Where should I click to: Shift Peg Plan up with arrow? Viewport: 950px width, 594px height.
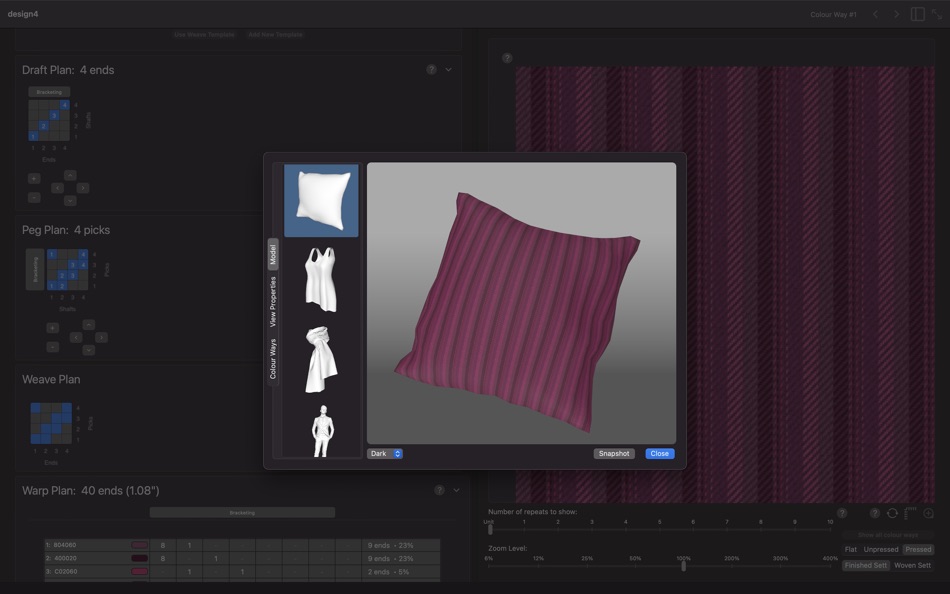(x=88, y=324)
